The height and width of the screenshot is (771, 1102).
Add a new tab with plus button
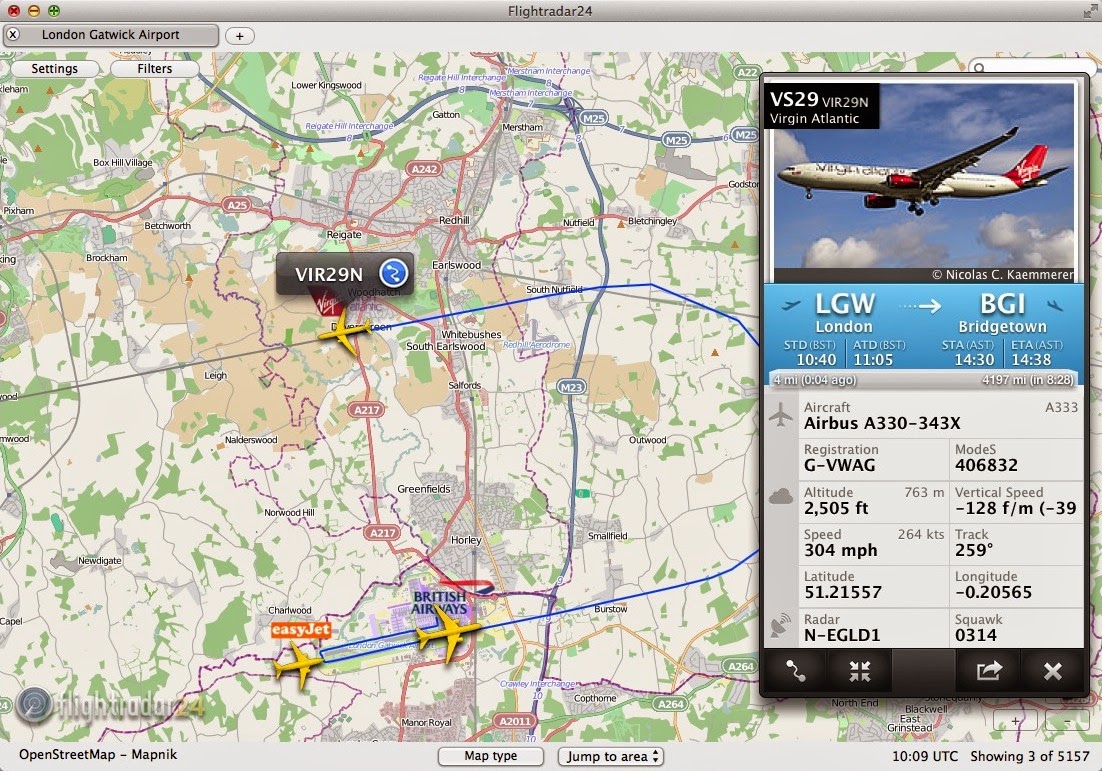coord(240,36)
